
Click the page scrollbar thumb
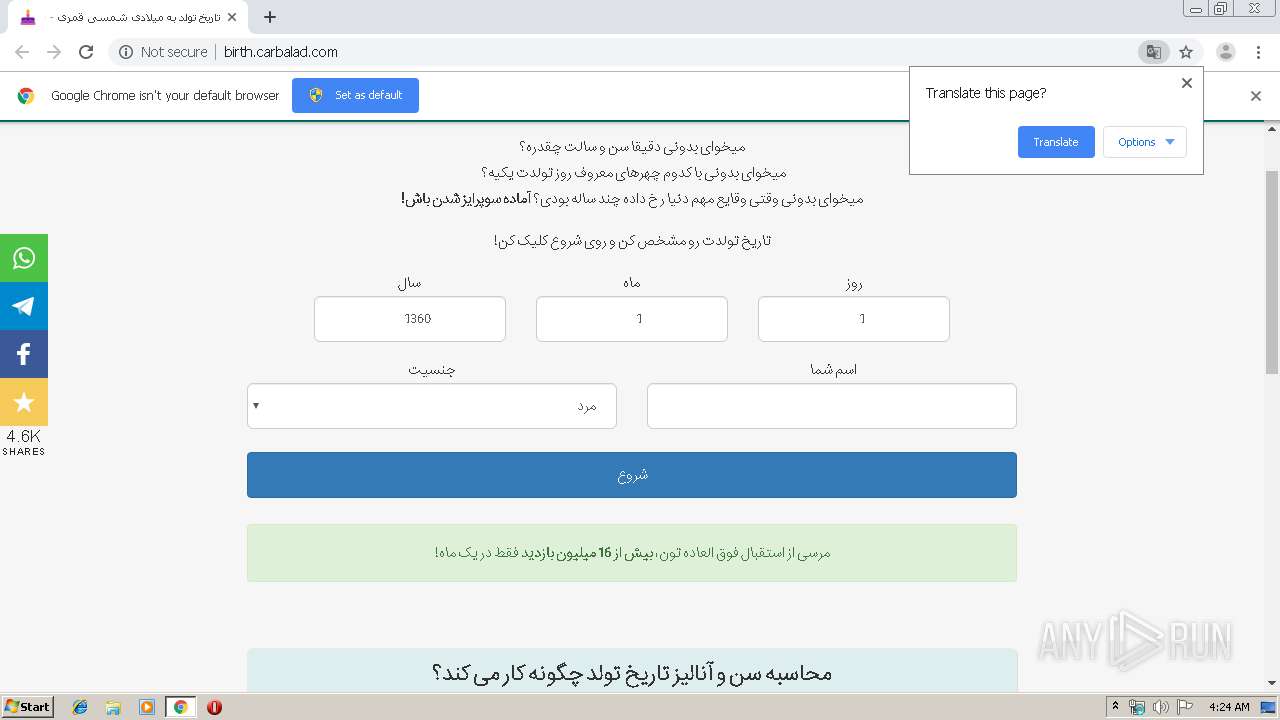pyautogui.click(x=1272, y=272)
